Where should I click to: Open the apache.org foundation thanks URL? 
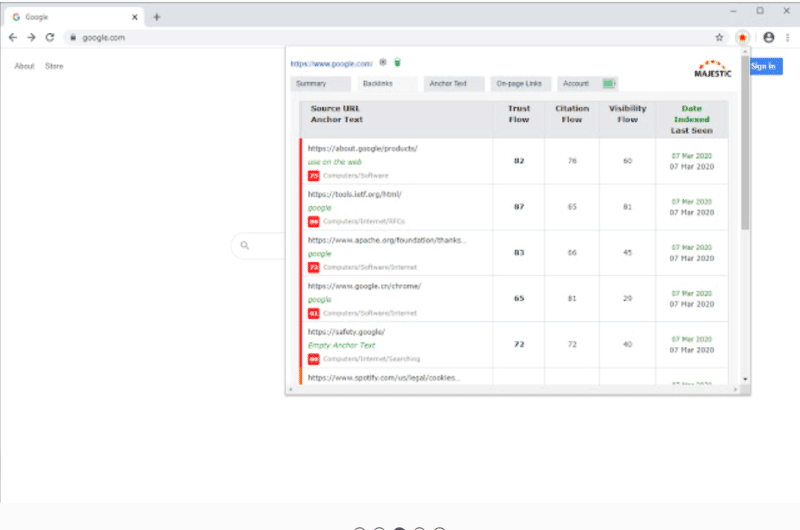coord(387,240)
